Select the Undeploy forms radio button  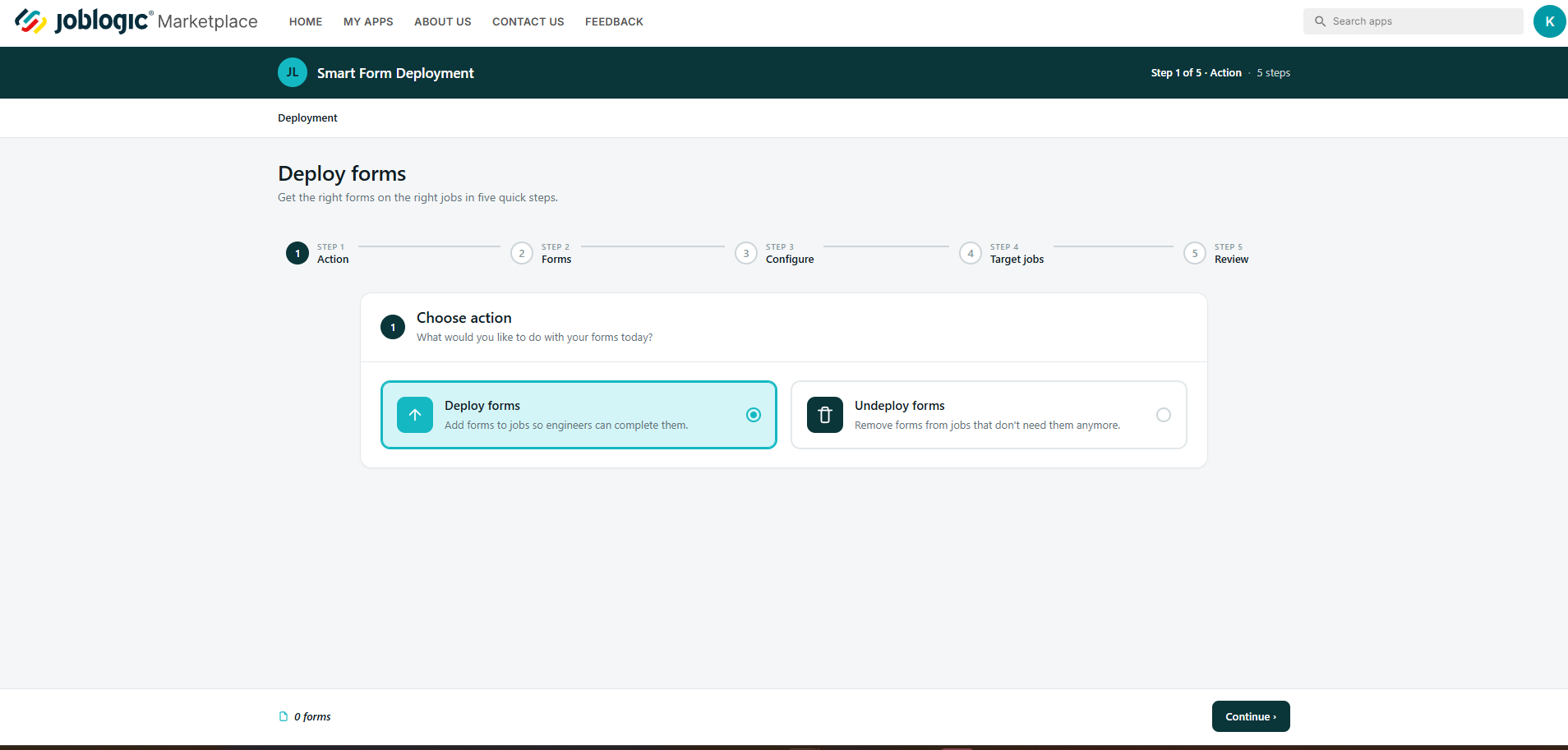pos(1164,415)
